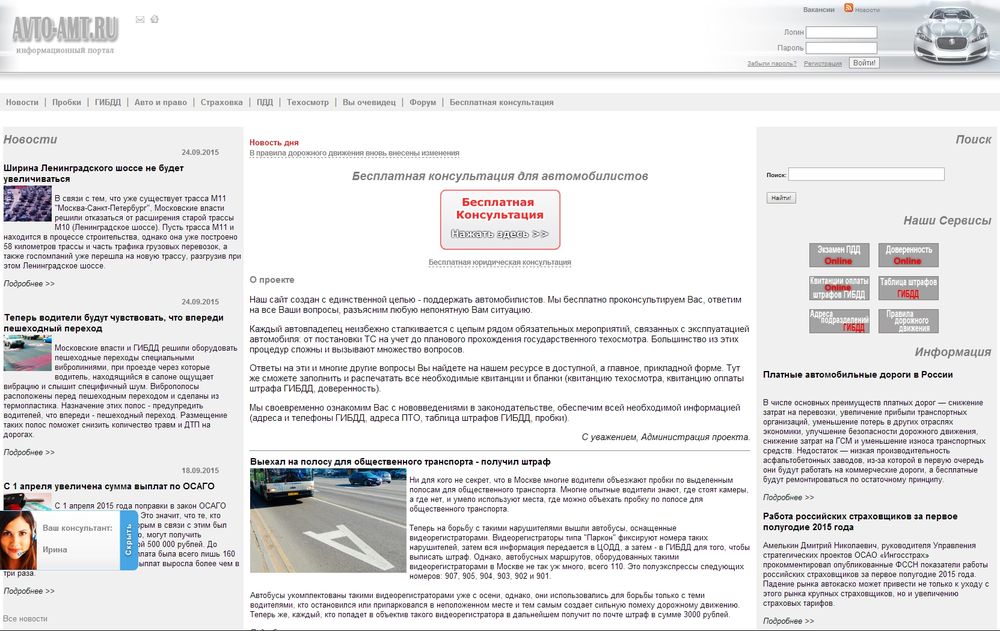Screen dimensions: 1000x631
Task: Open Форум menu item
Action: tap(422, 102)
